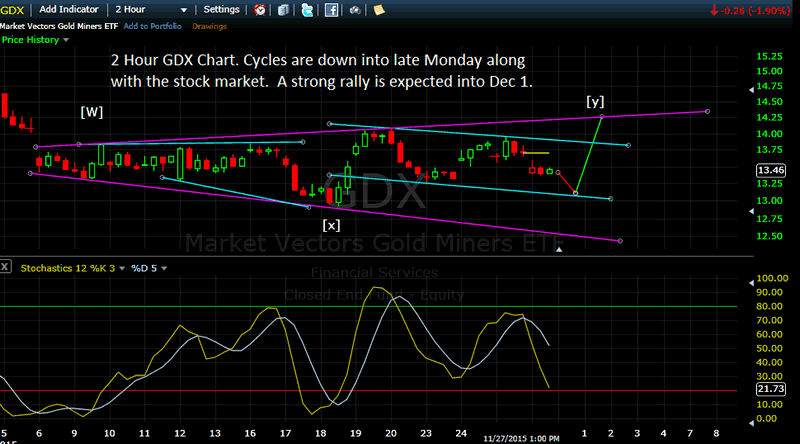This screenshot has height=444, width=800.
Task: Click the small triangle marker on time axis
Action: (559, 250)
